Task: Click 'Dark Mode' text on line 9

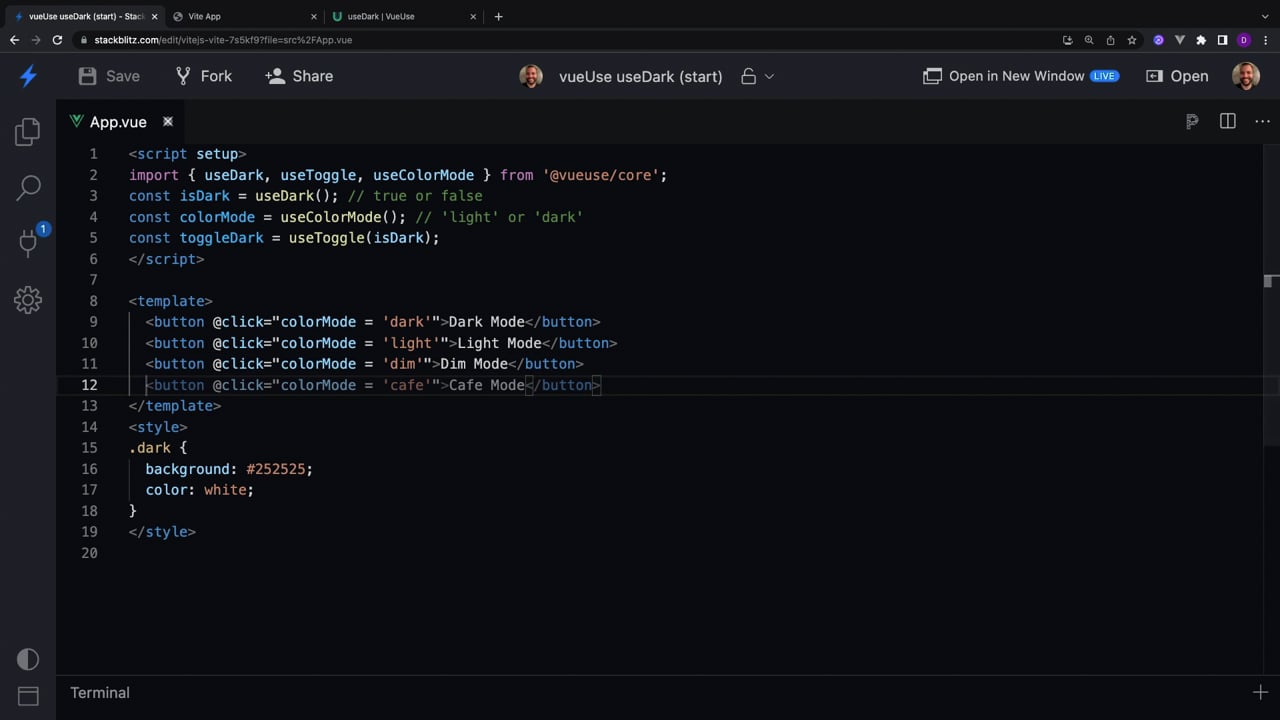Action: 487,322
